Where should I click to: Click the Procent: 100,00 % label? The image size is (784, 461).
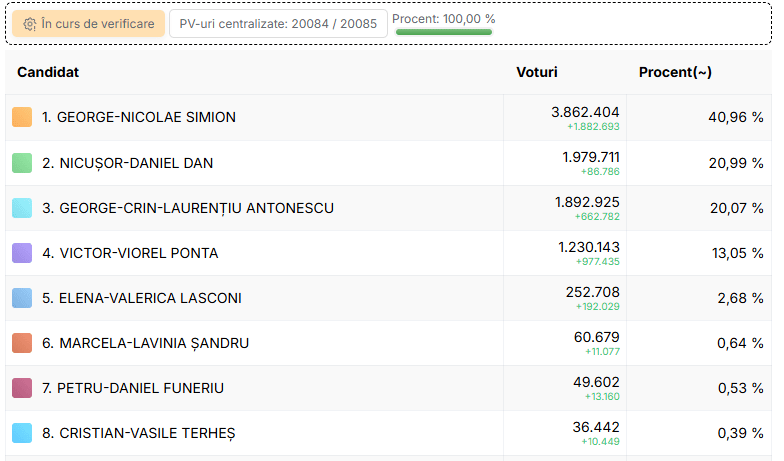444,19
